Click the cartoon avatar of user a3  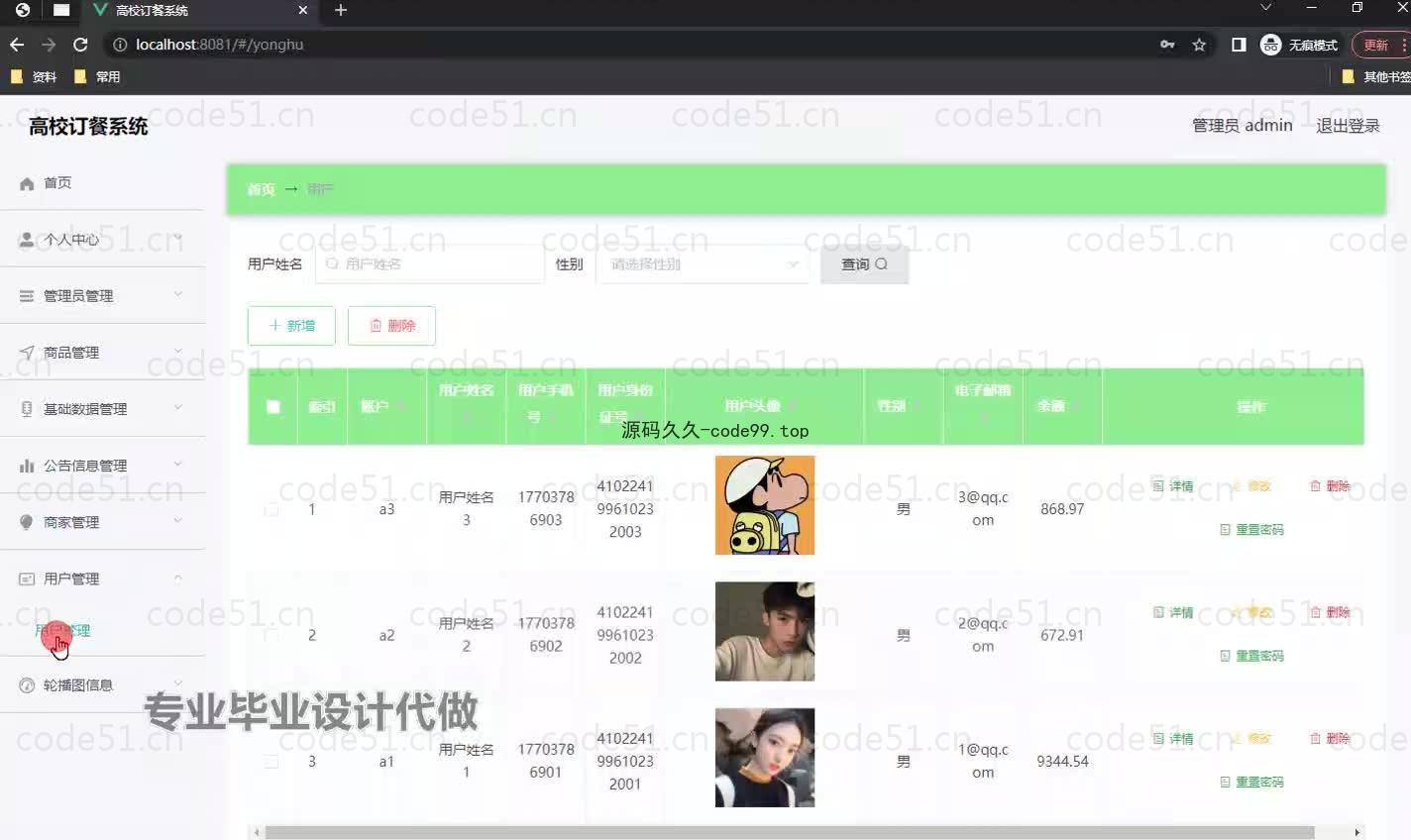point(765,505)
